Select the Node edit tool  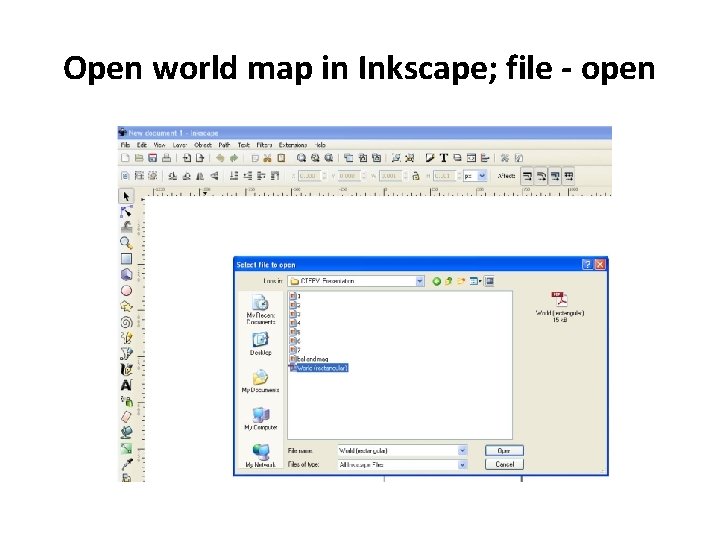(x=126, y=212)
